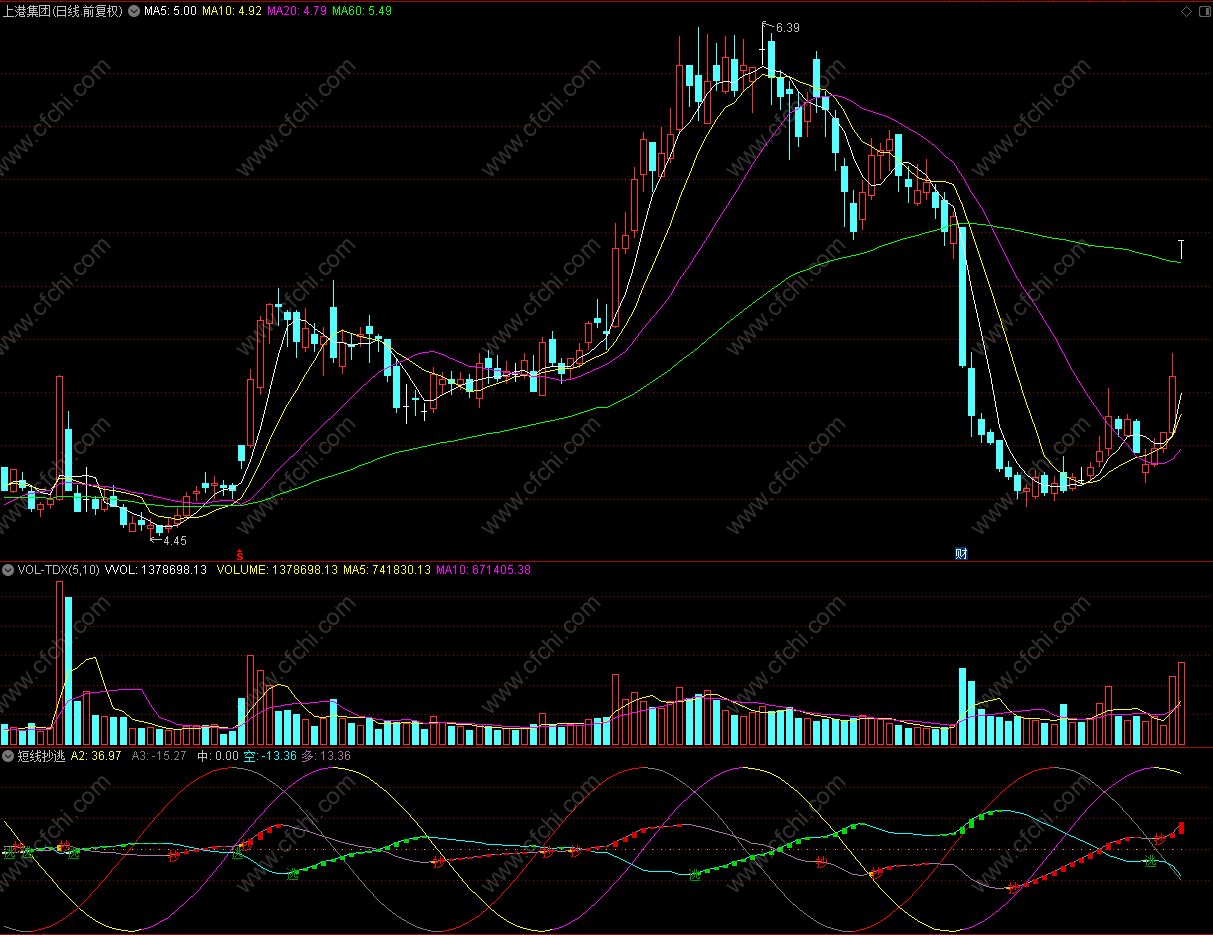Click the 空: -13.36 value
The width and height of the screenshot is (1213, 935).
point(270,756)
